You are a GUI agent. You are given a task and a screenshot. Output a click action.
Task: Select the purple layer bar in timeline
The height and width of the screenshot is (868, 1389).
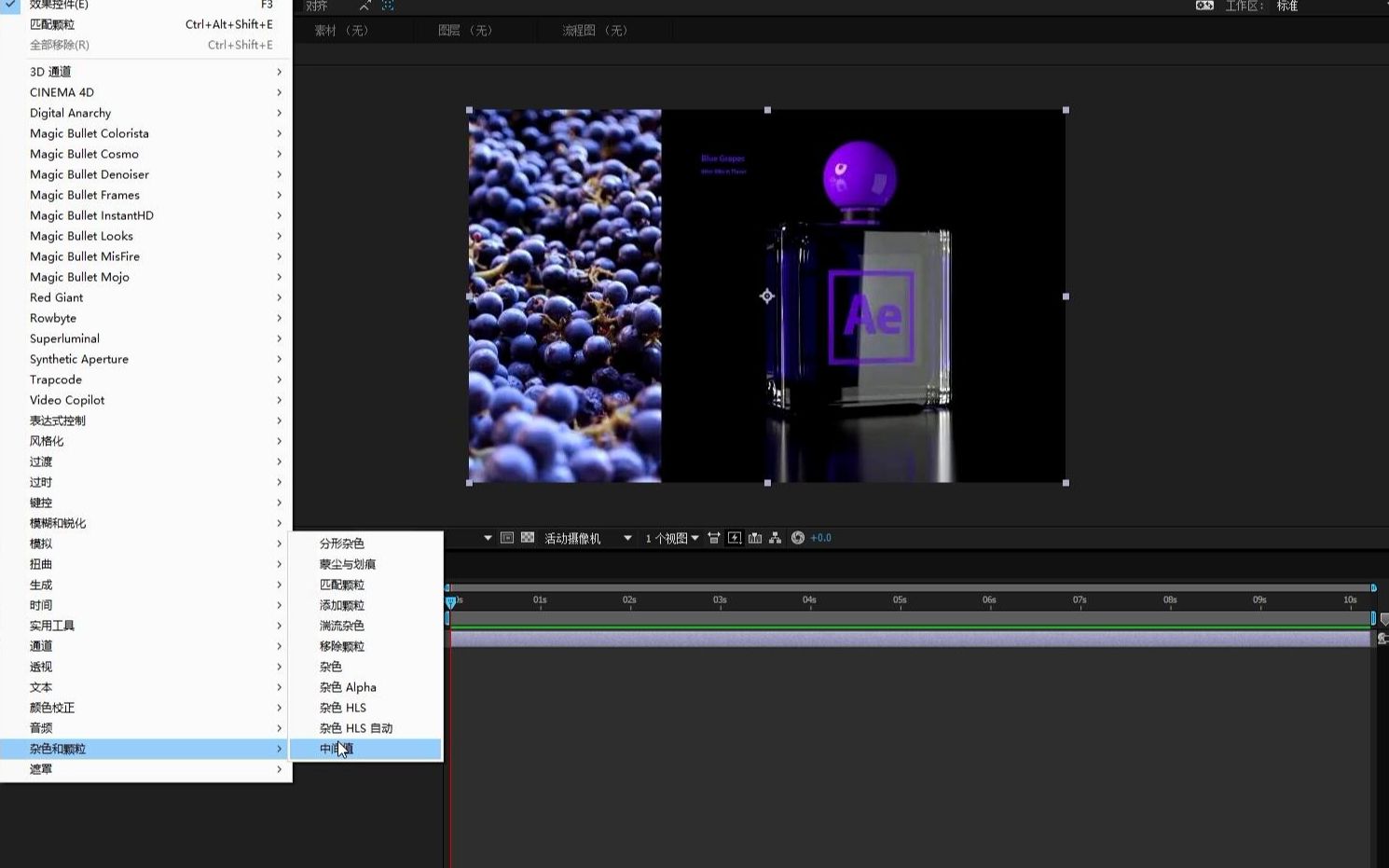pyautogui.click(x=910, y=639)
